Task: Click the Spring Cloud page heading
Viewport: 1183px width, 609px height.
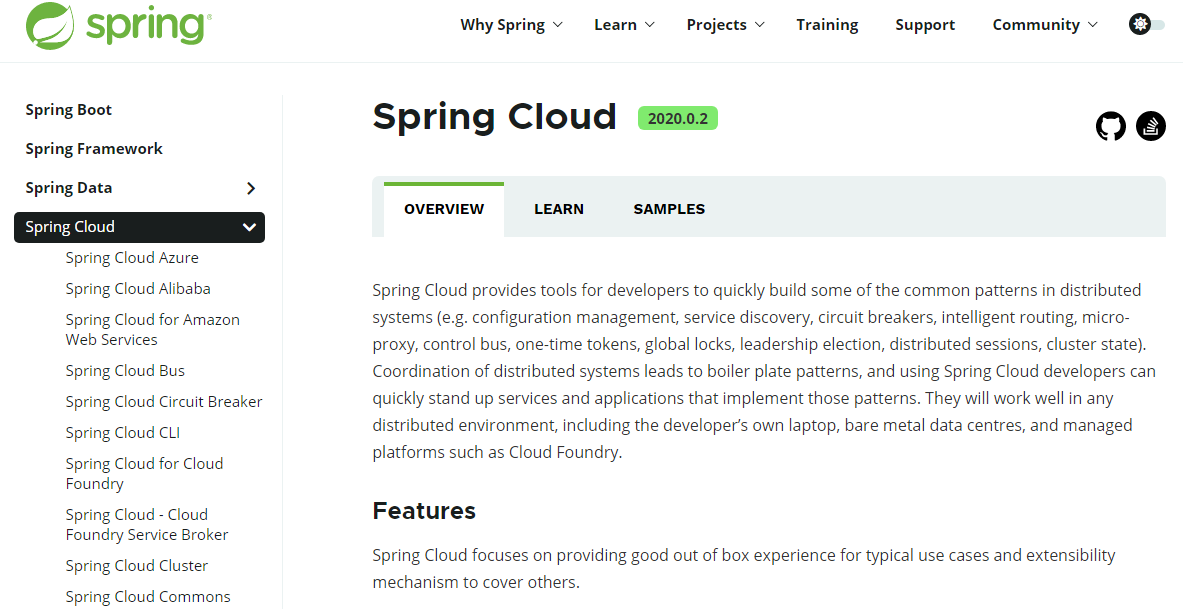Action: pyautogui.click(x=494, y=116)
